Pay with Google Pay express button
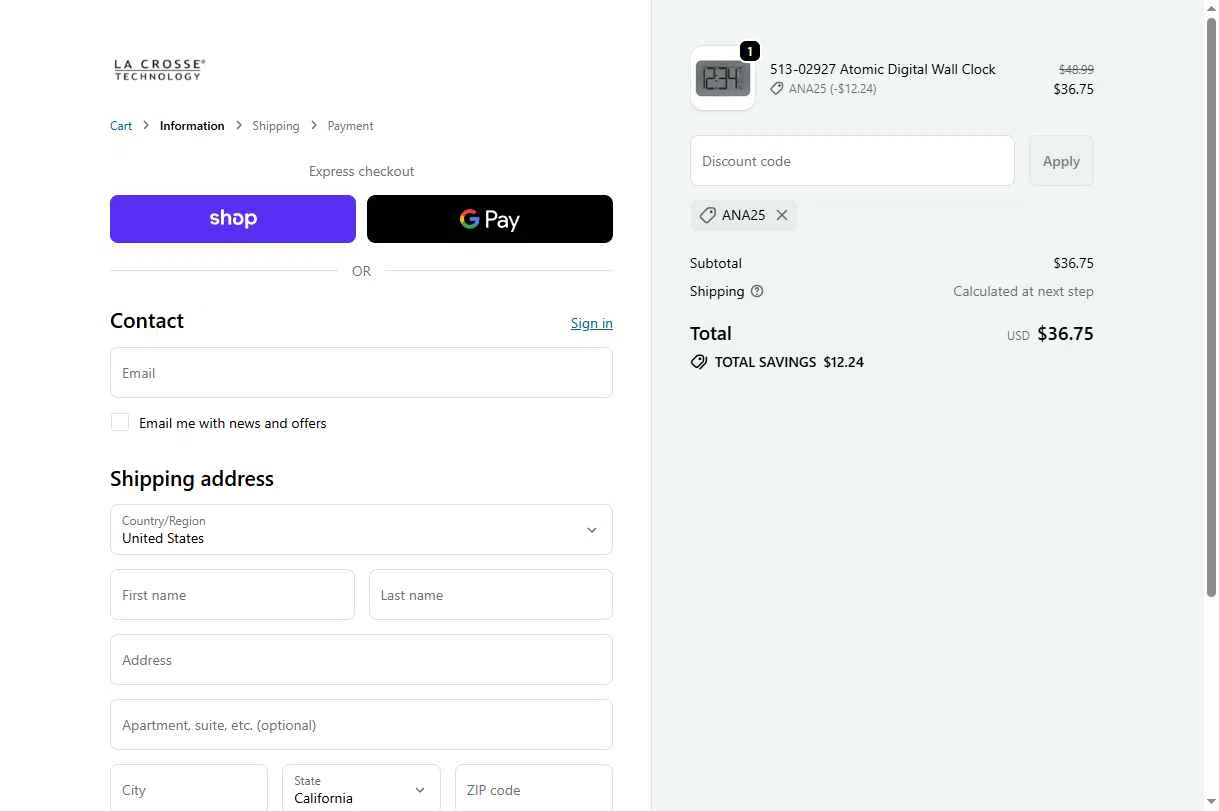This screenshot has height=811, width=1219. point(490,219)
